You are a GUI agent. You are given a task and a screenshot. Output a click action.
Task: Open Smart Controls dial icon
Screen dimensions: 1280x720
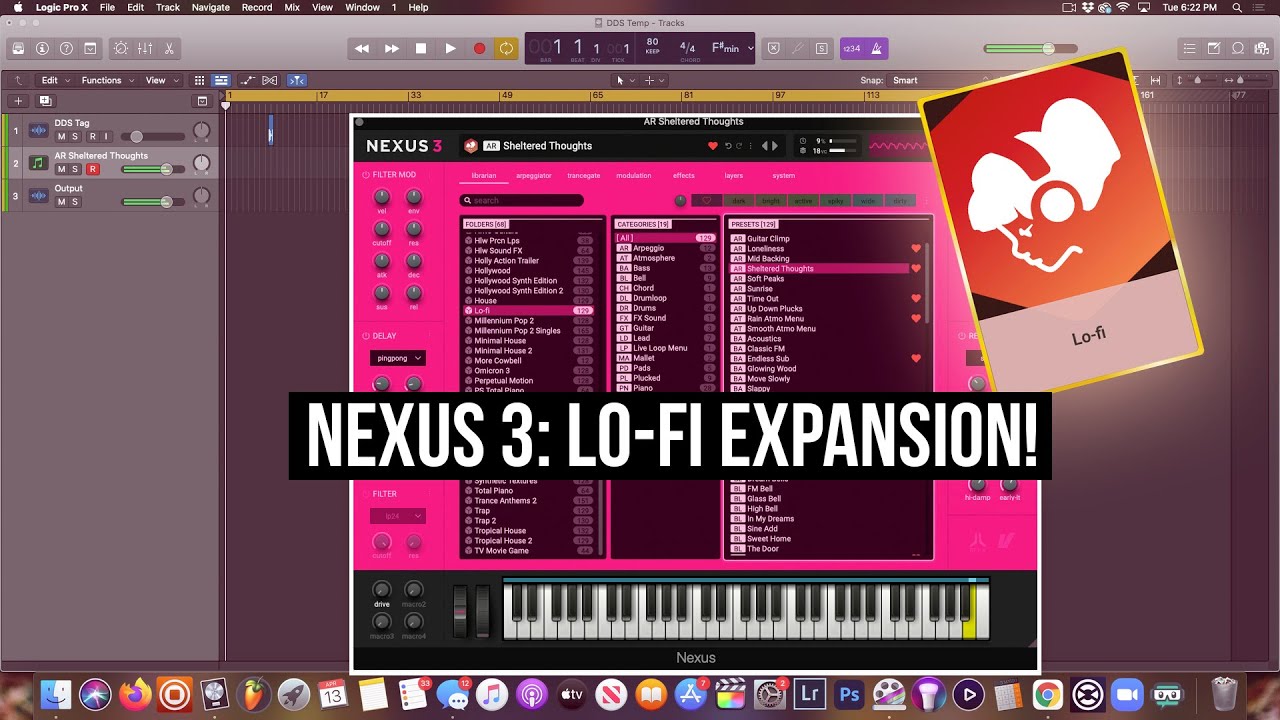(x=121, y=48)
